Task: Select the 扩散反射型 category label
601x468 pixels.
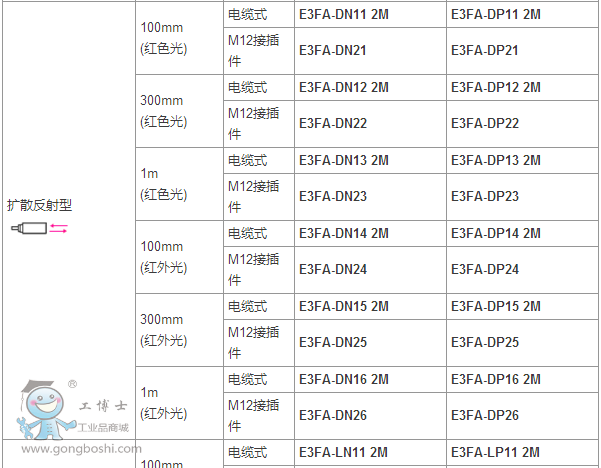Action: (x=39, y=206)
